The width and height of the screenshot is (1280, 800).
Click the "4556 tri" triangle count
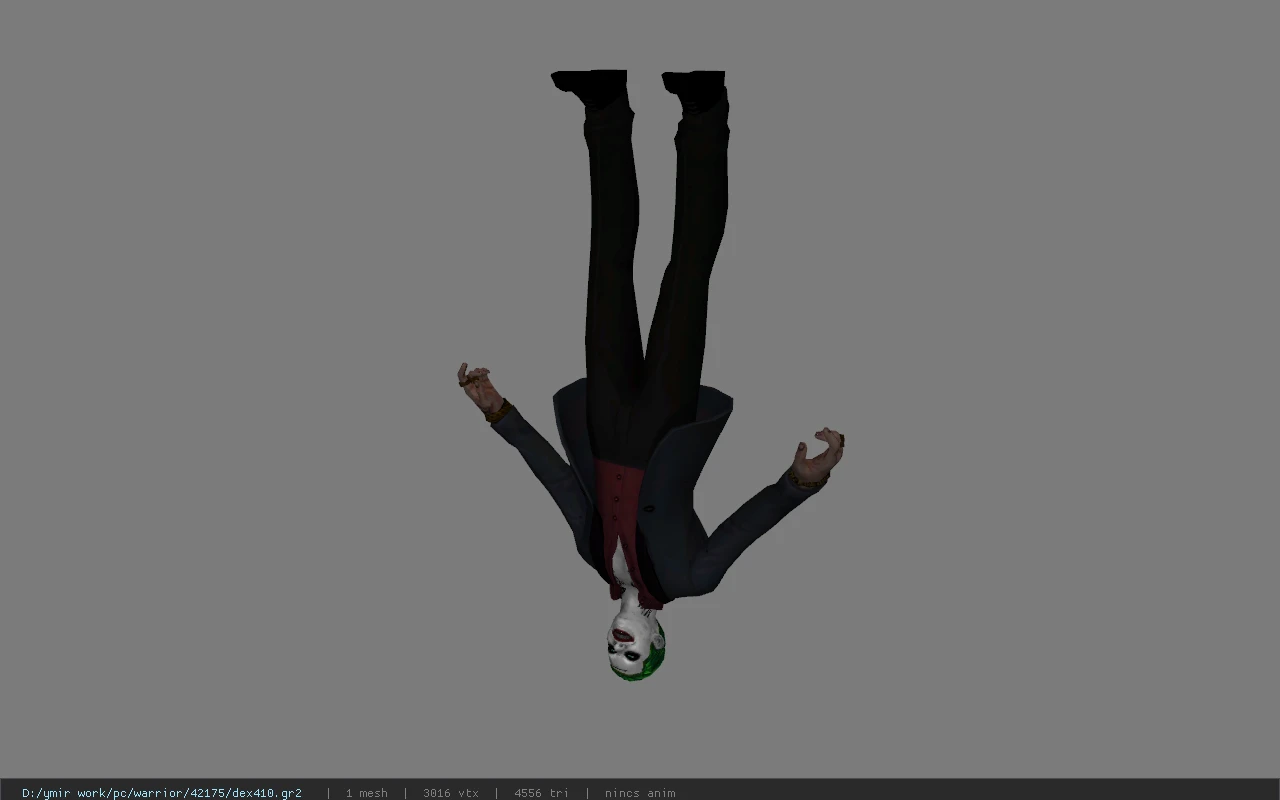click(x=541, y=793)
